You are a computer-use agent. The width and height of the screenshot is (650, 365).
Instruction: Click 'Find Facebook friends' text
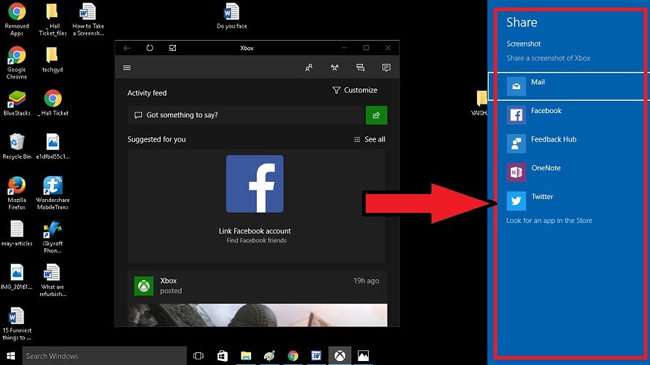[256, 241]
